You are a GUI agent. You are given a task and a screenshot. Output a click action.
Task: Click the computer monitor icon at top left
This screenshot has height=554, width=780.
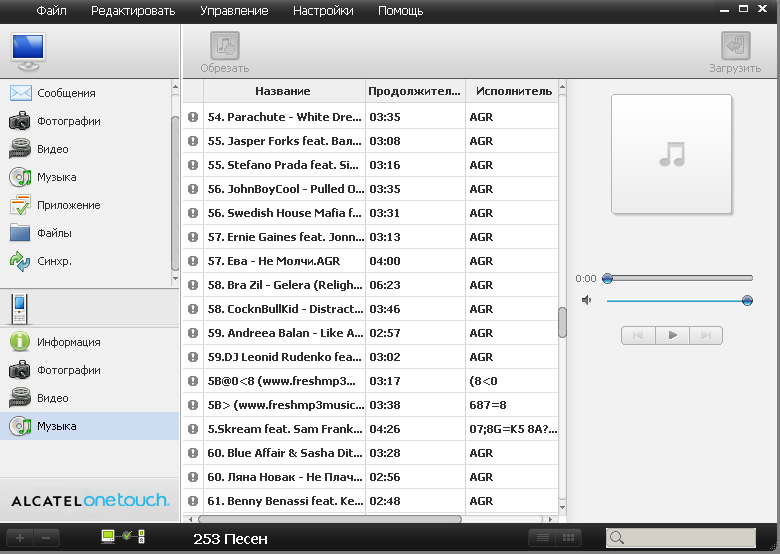click(28, 49)
